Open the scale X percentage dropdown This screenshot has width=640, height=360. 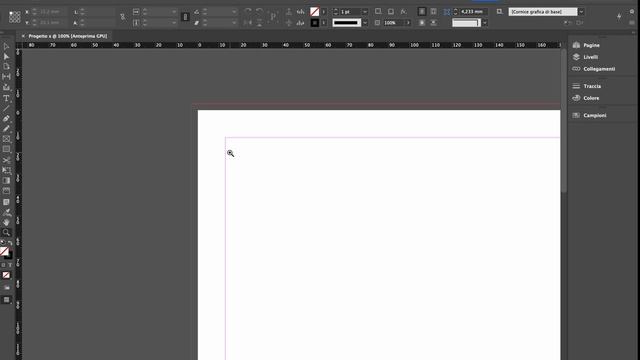pos(174,12)
